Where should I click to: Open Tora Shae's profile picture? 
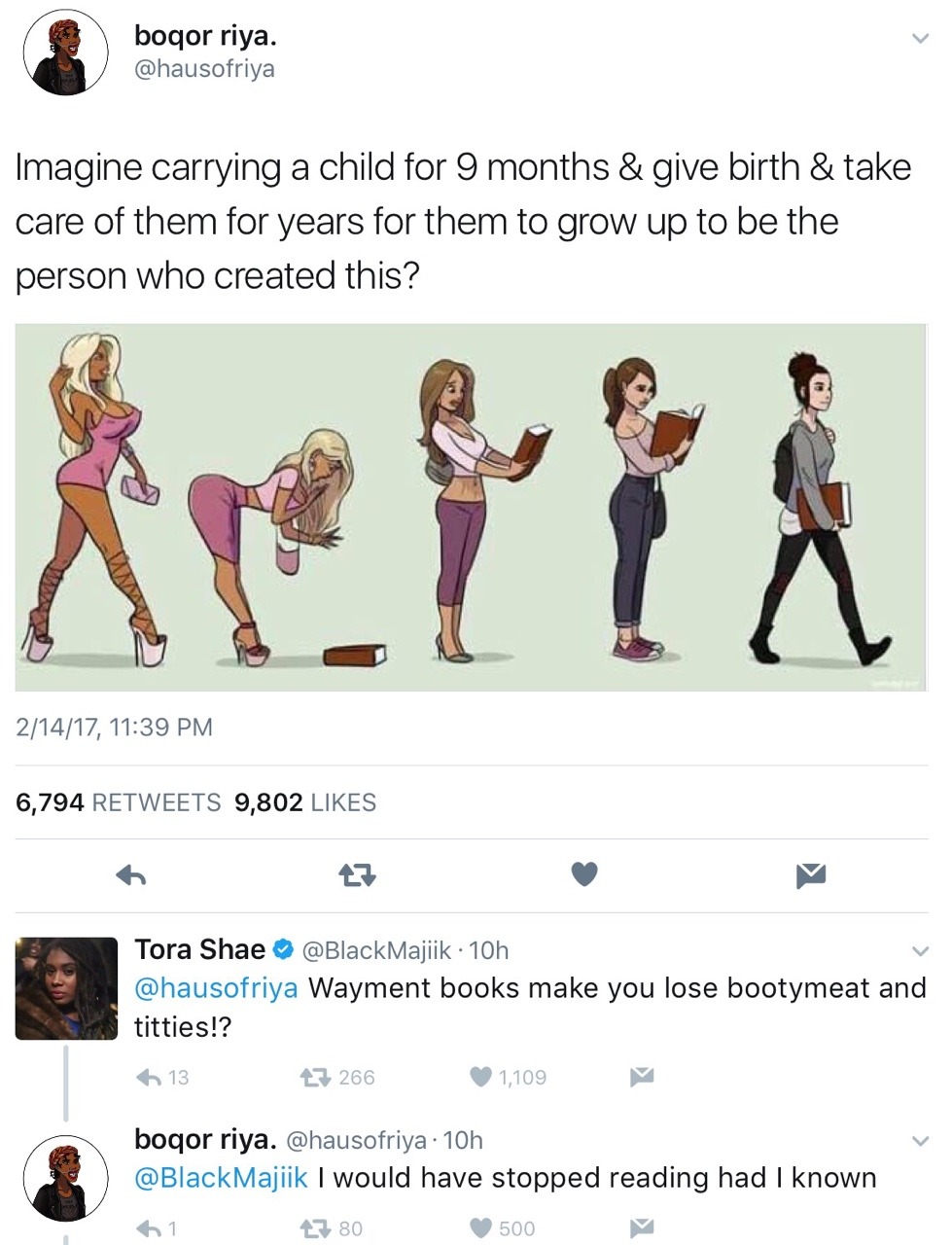[x=66, y=988]
